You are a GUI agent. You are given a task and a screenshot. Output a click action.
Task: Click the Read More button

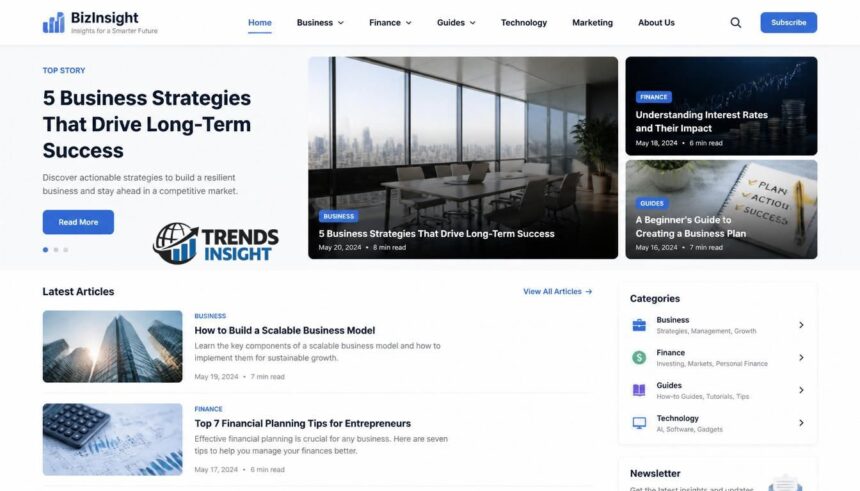(78, 222)
